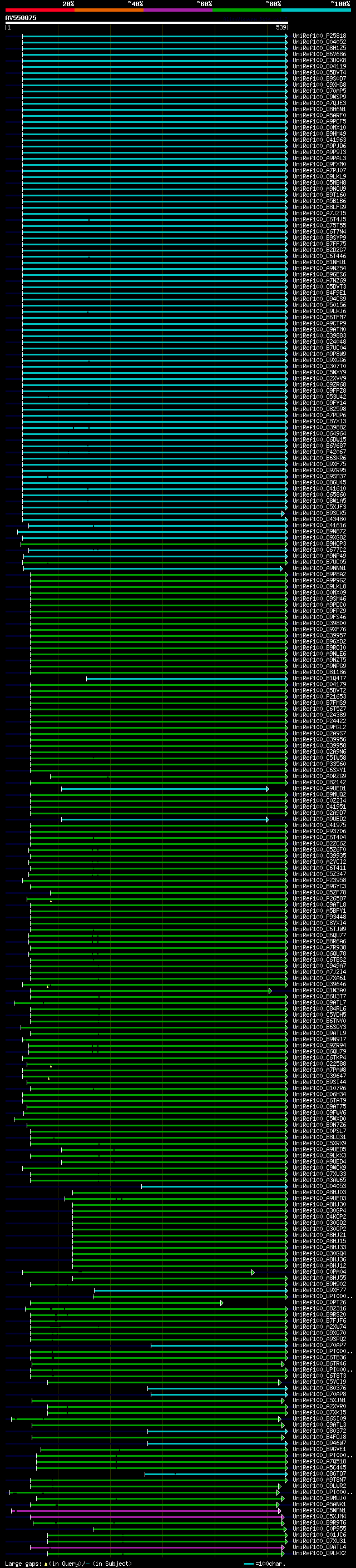Select the UniRef100_B6V686 label

pyautogui.click(x=319, y=55)
